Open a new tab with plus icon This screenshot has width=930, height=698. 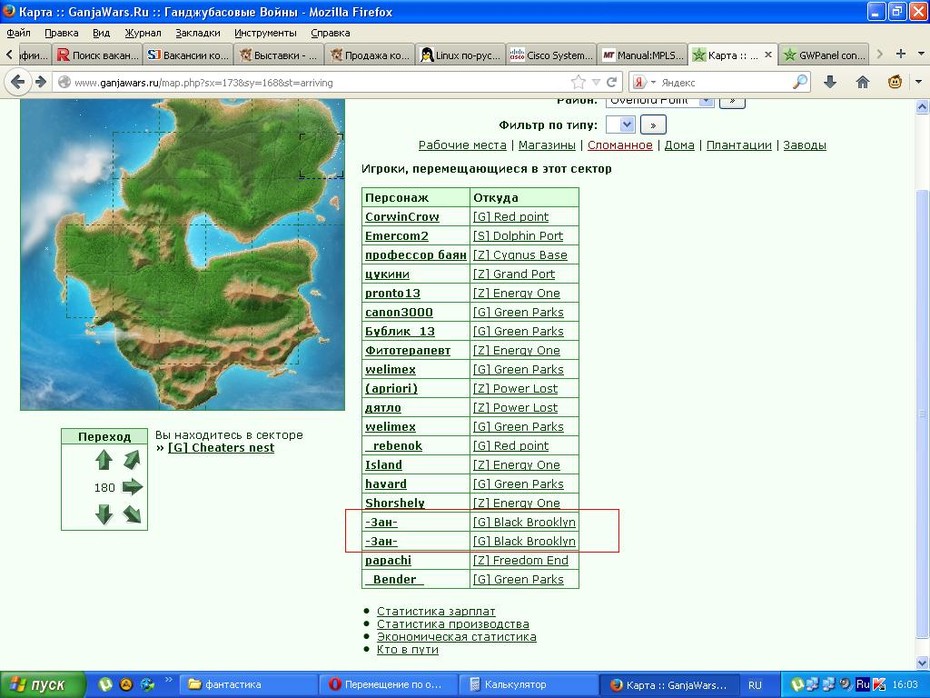tap(900, 54)
